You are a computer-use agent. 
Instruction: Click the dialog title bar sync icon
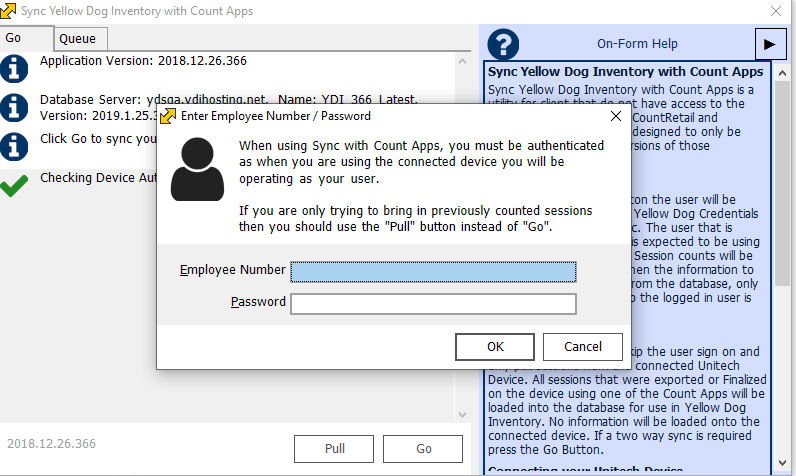click(x=168, y=116)
